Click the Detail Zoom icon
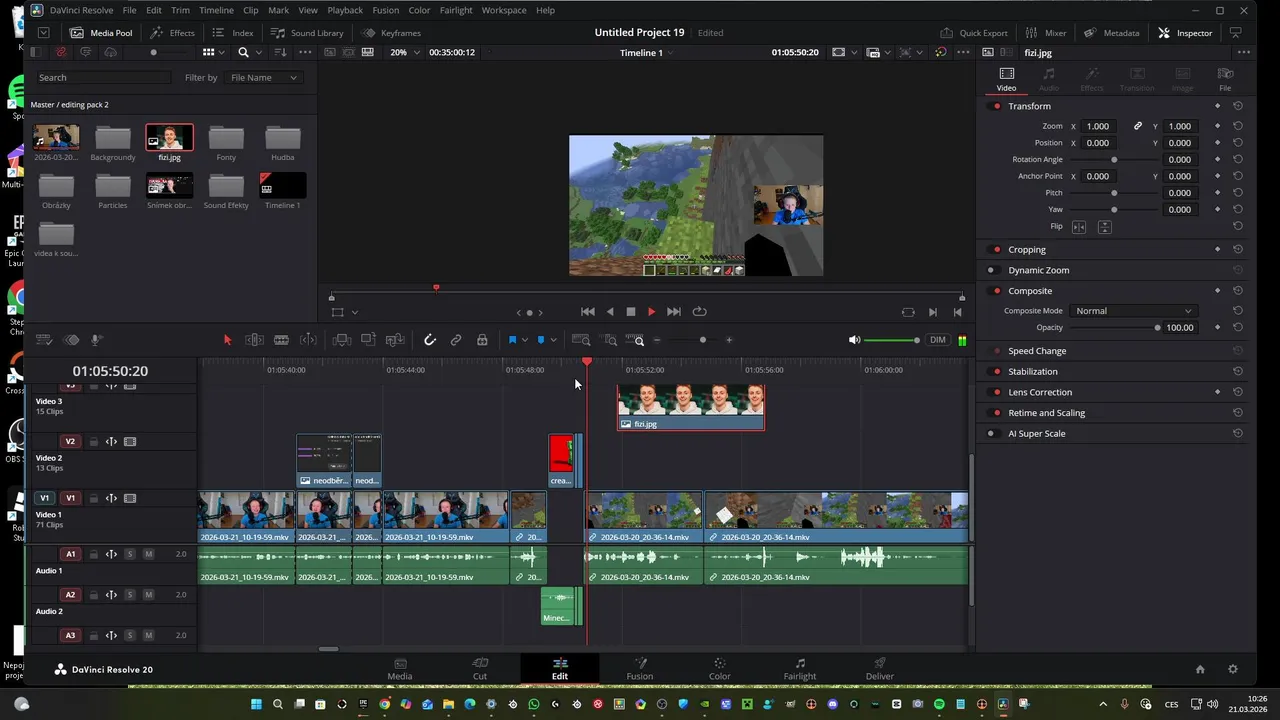1280x720 pixels. [x=608, y=340]
